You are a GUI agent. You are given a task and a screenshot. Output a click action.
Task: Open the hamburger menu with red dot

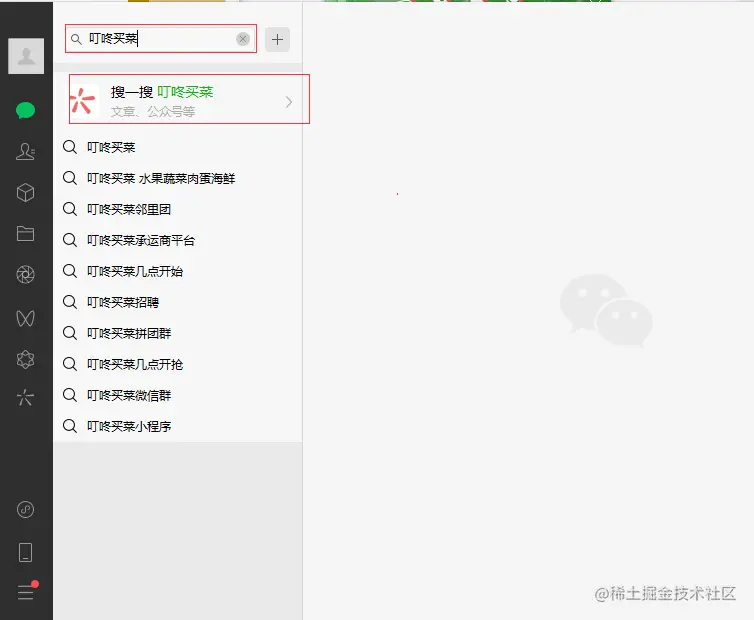[25, 592]
